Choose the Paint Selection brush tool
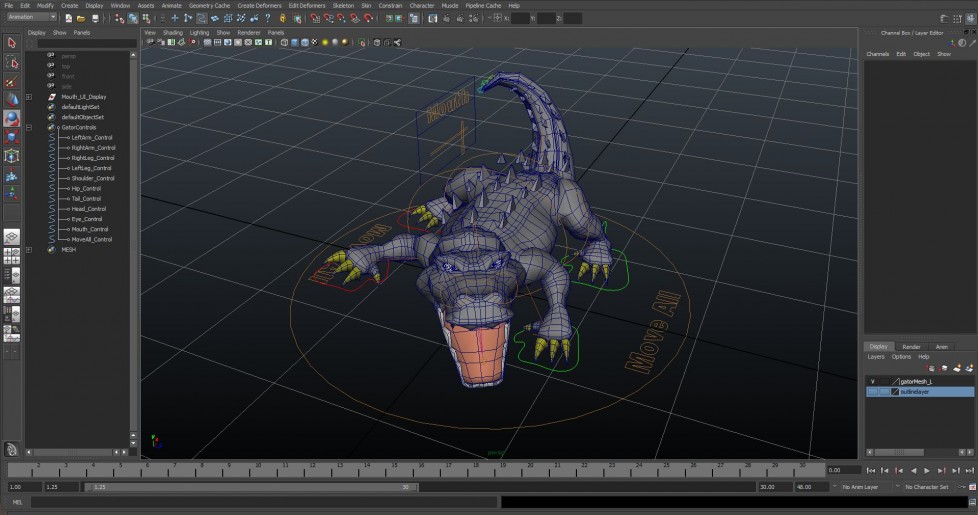The height and width of the screenshot is (515, 978). point(11,82)
